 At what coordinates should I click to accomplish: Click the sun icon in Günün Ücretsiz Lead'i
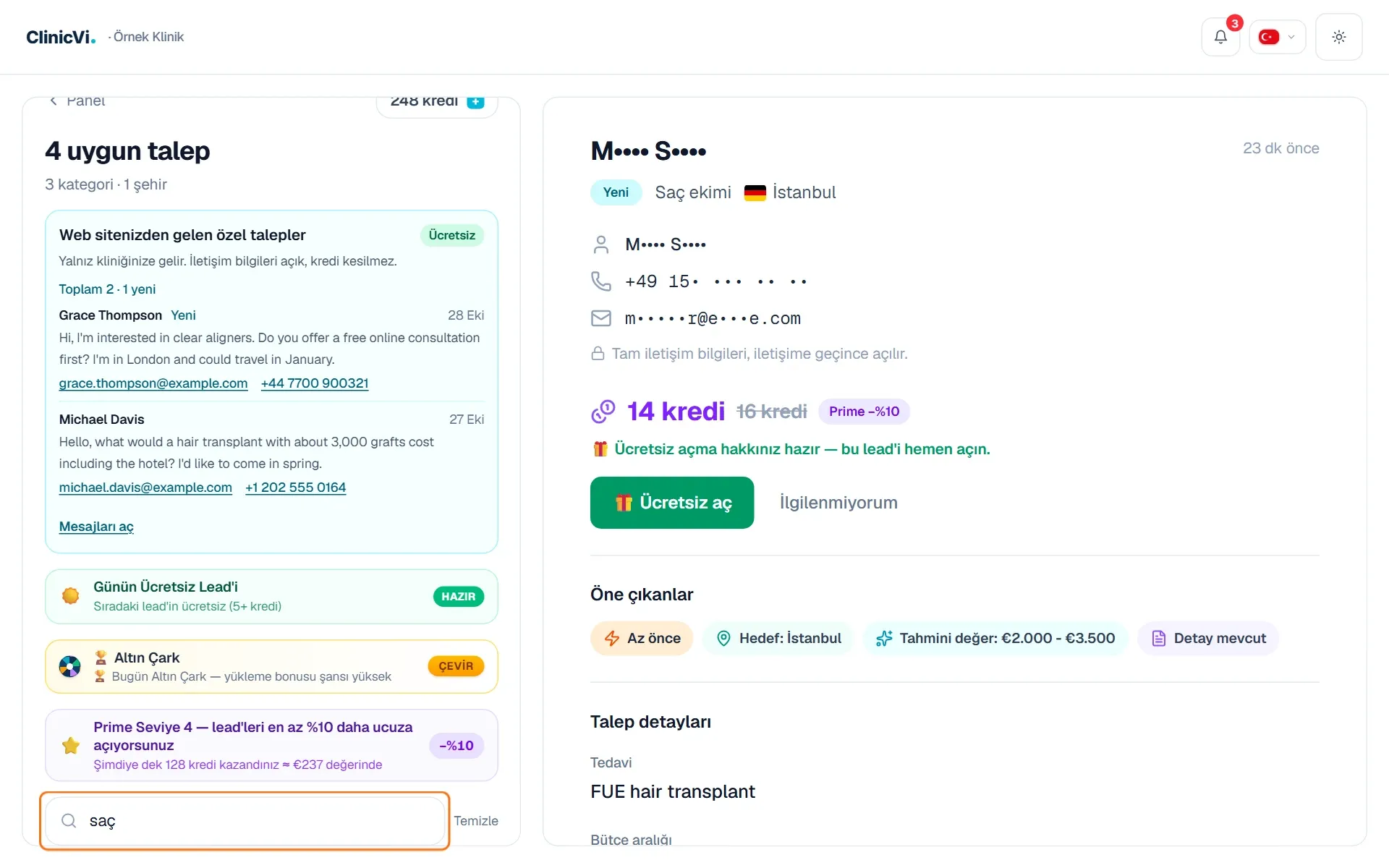71,596
